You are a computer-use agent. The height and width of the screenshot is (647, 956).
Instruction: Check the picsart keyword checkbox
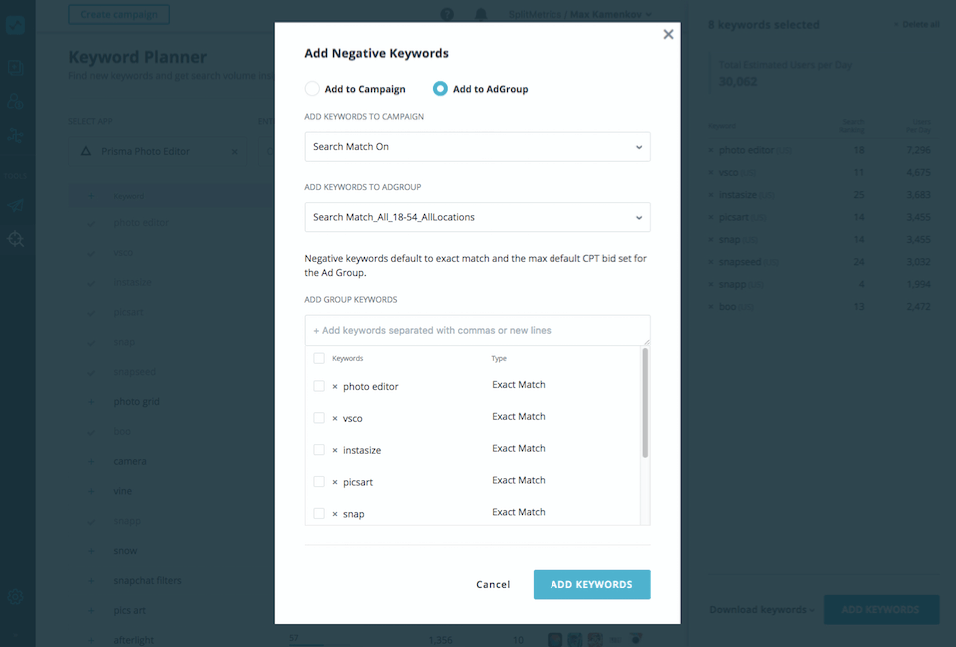pyautogui.click(x=319, y=480)
